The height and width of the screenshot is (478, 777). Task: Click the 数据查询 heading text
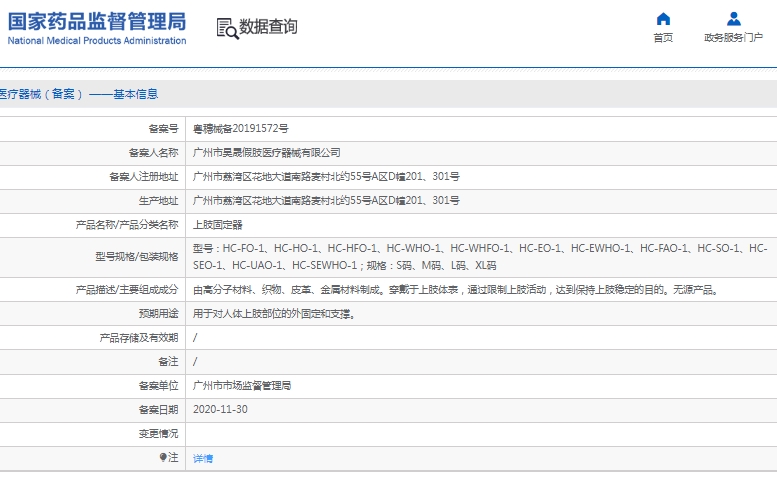268,27
